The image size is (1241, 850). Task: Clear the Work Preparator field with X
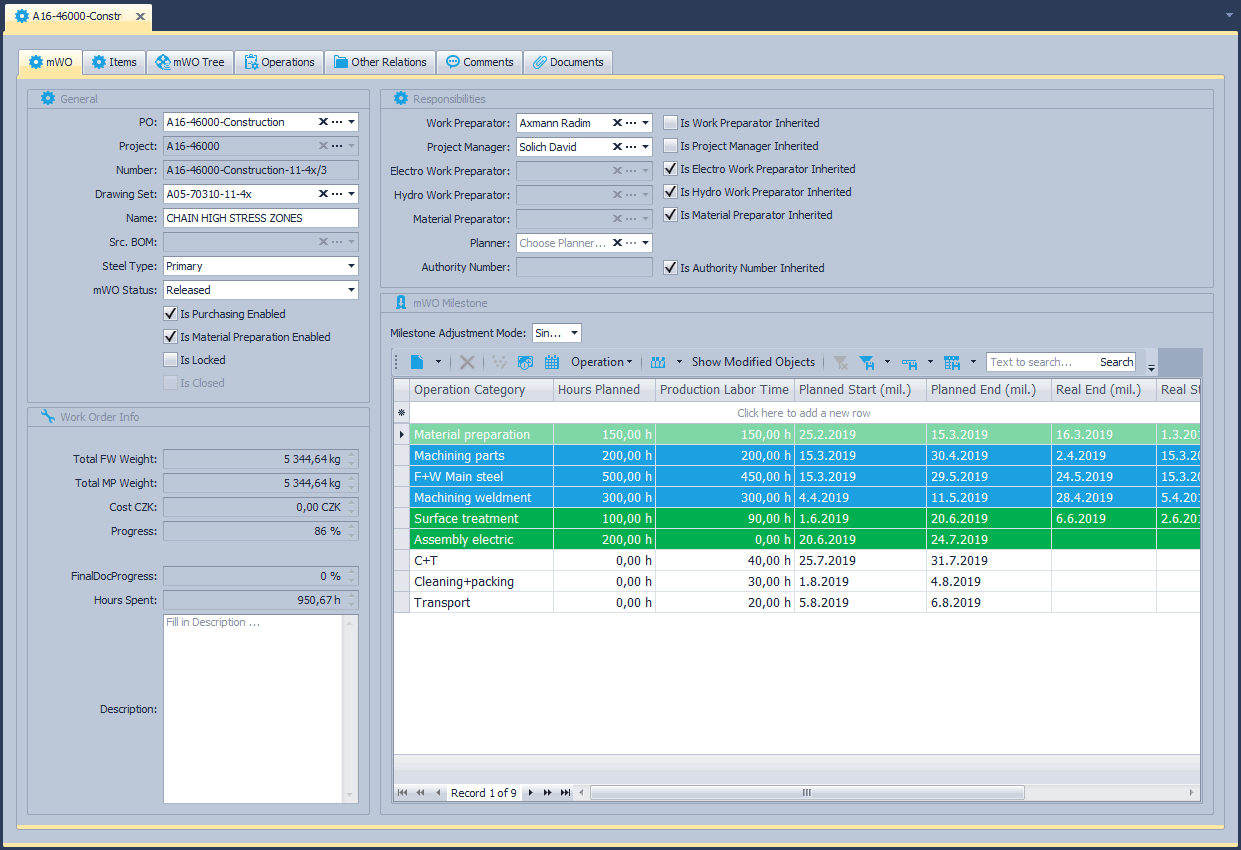(x=616, y=123)
